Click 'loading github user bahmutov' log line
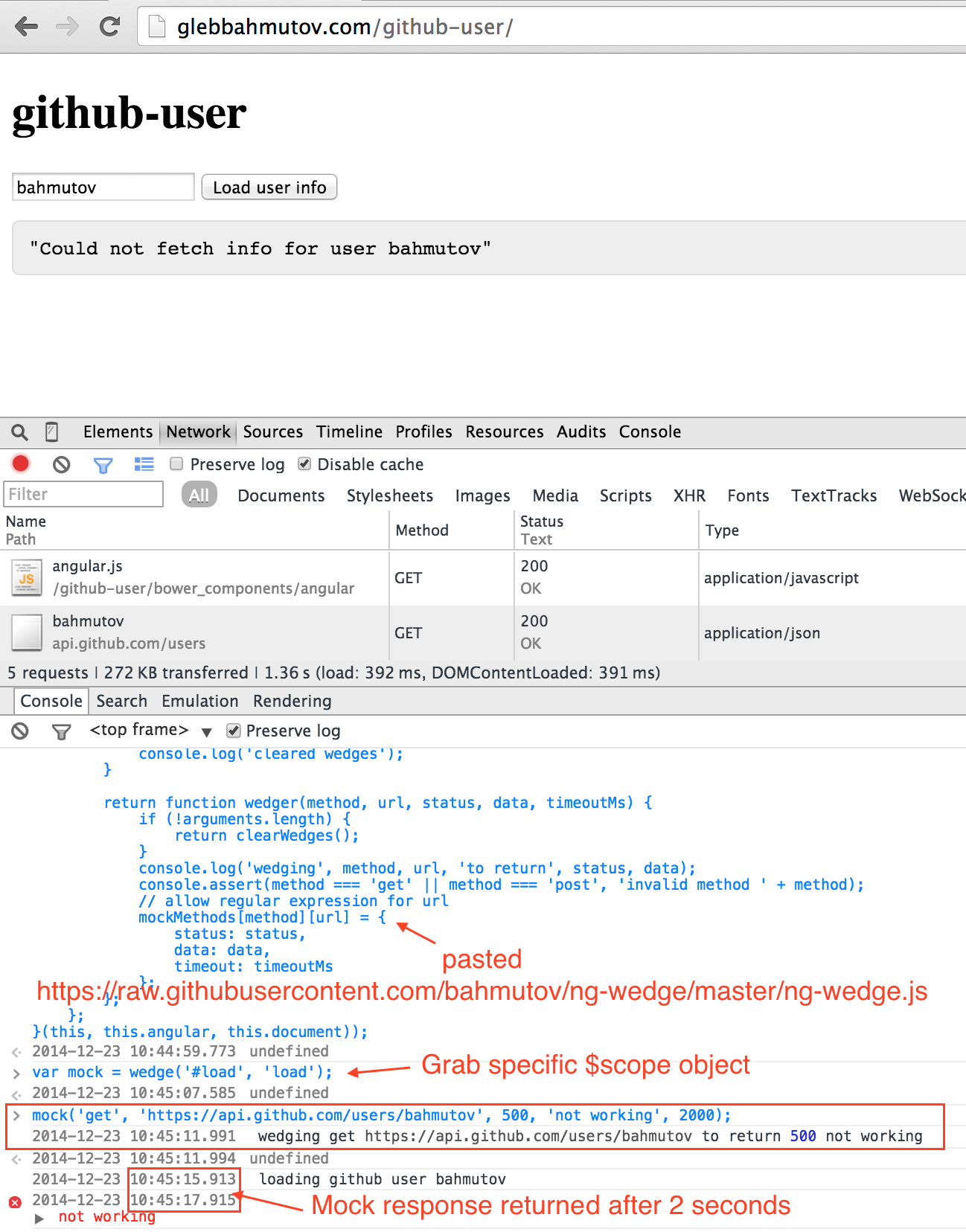This screenshot has height=1232, width=966. 383,1179
